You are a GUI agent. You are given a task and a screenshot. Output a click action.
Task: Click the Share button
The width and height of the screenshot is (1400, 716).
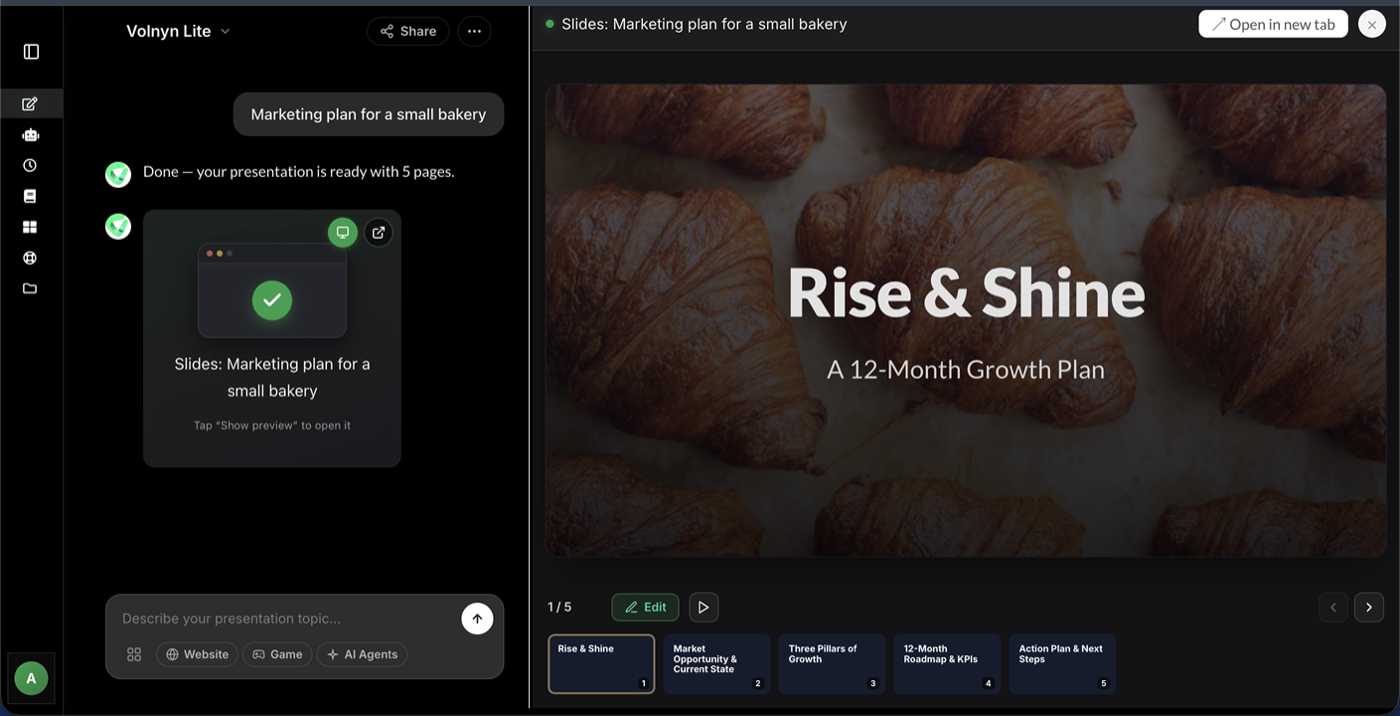408,31
